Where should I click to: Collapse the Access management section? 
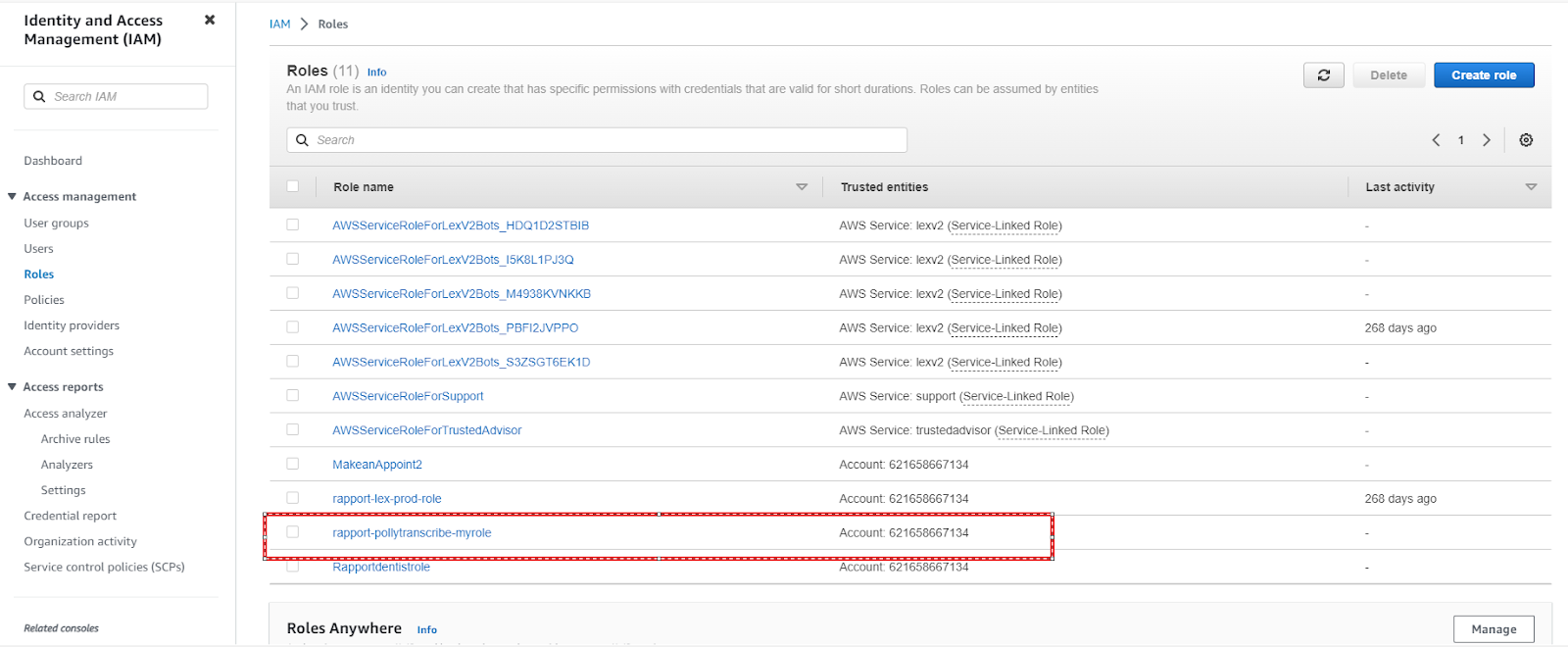coord(13,197)
